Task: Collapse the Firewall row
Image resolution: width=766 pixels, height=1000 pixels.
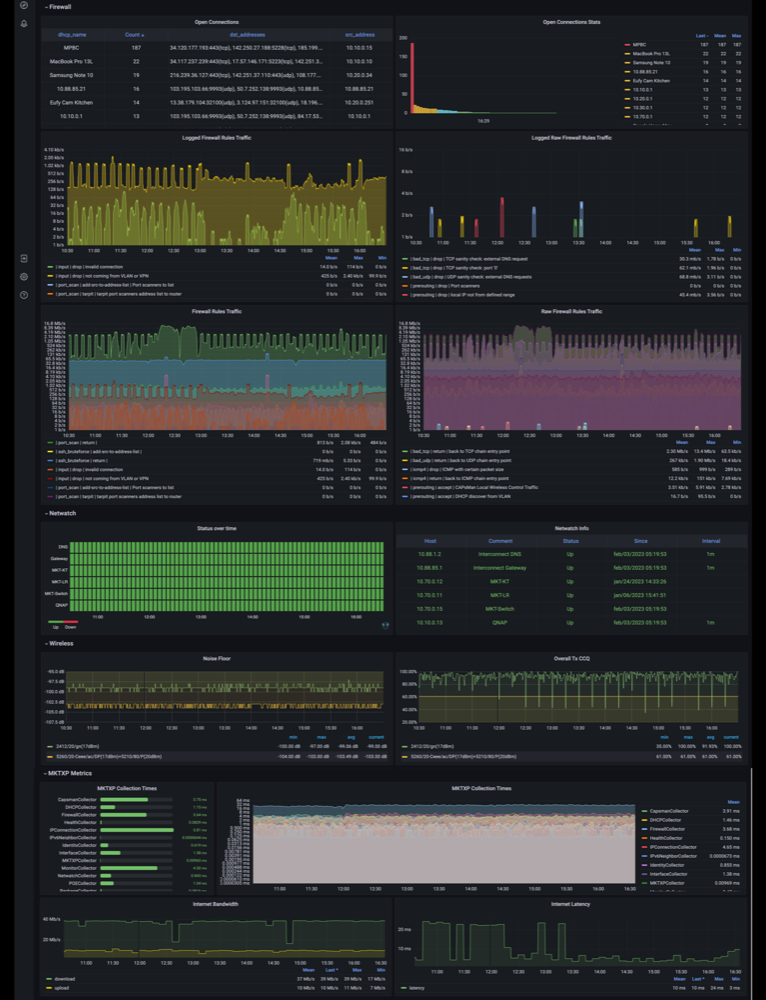Action: [58, 6]
